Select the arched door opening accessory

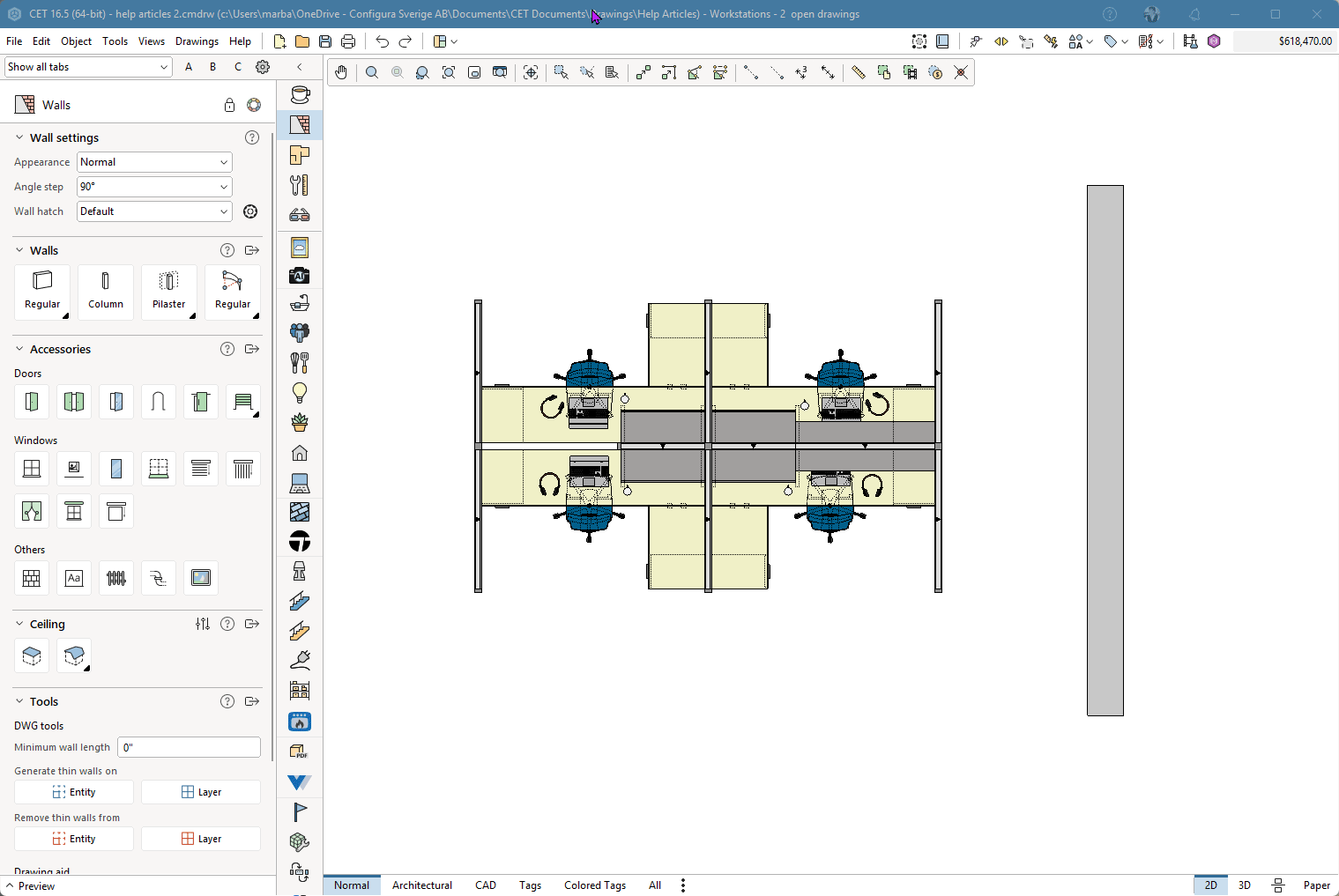pos(159,402)
